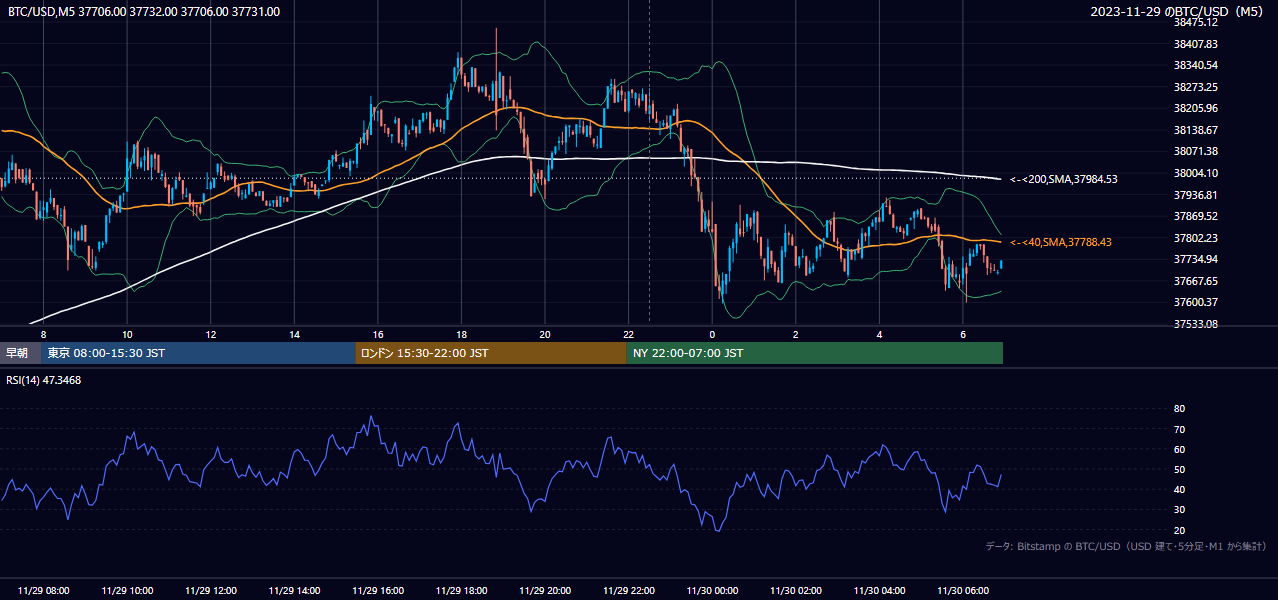Screen dimensions: 1278x600
Task: Click hour label 14 under price chart
Action: click(x=294, y=334)
